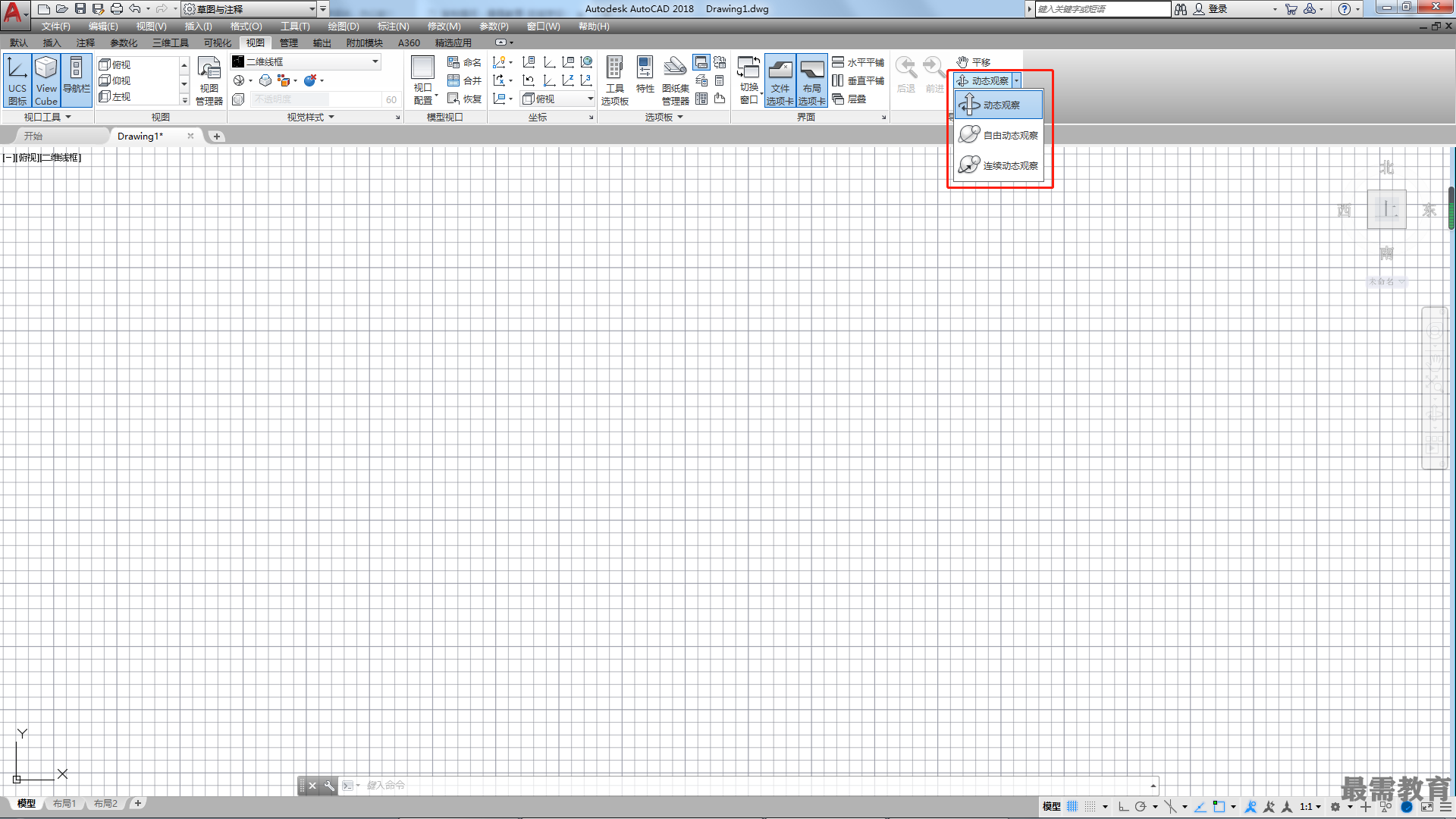Toggle ortho mode in status bar

[1123, 807]
